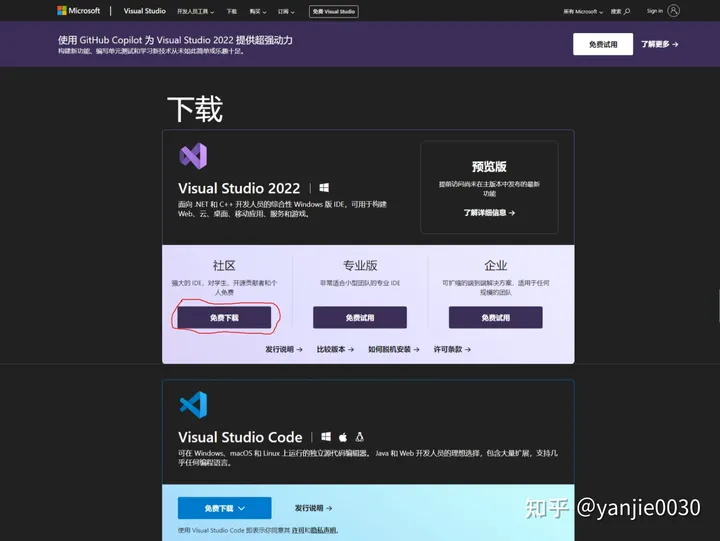This screenshot has height=541, width=720.
Task: Expand the 所有 Microsoft menu
Action: click(583, 11)
